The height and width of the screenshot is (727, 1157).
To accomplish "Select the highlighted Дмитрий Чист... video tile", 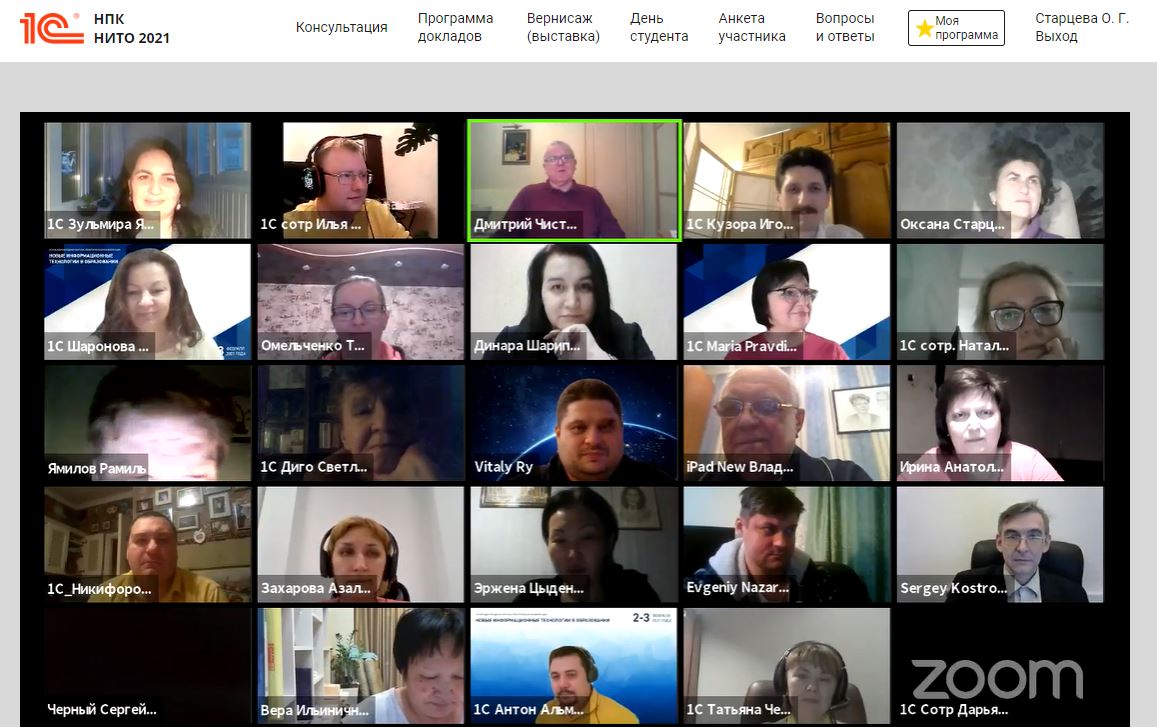I will coord(574,180).
